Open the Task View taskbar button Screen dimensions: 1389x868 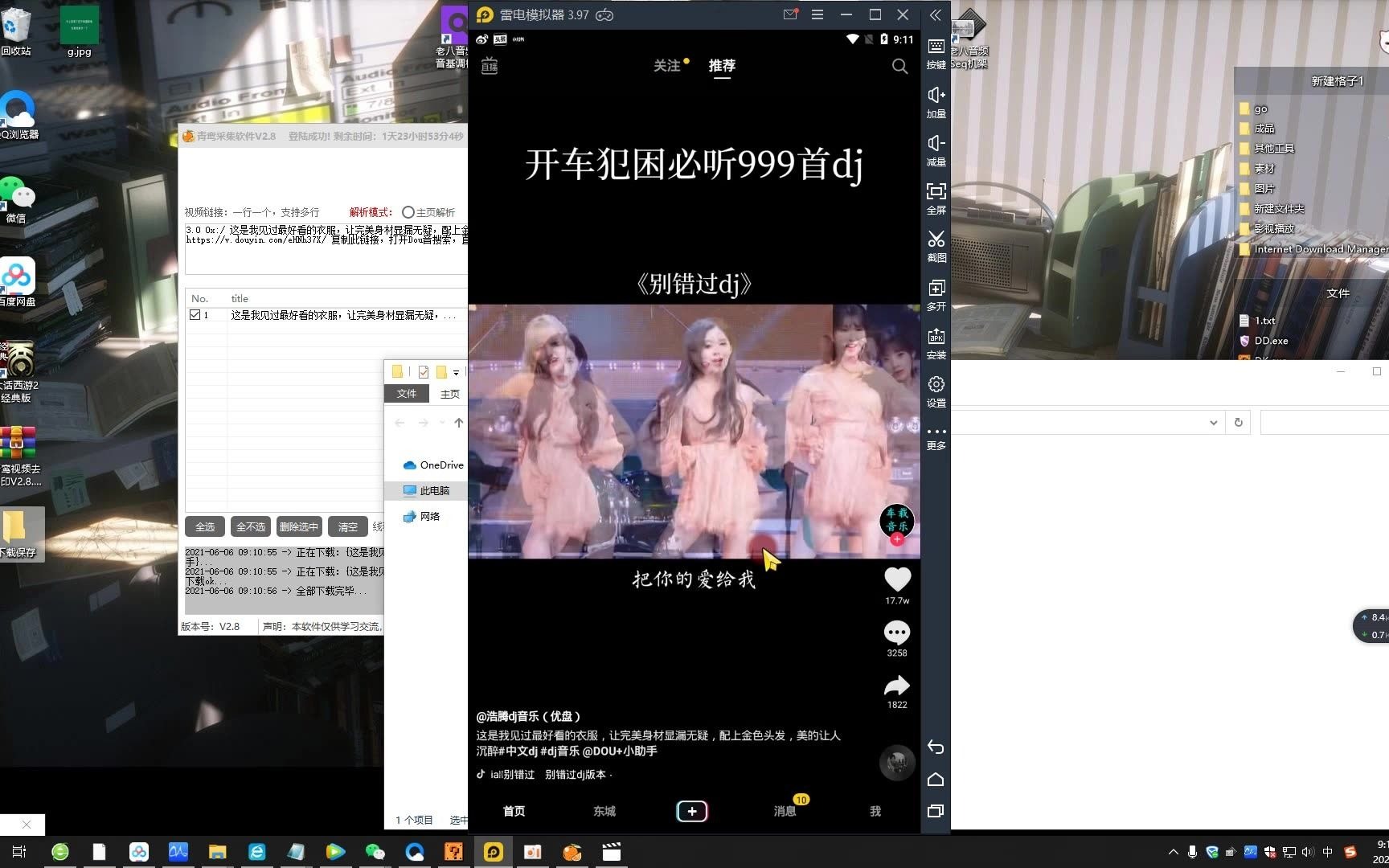point(19,852)
